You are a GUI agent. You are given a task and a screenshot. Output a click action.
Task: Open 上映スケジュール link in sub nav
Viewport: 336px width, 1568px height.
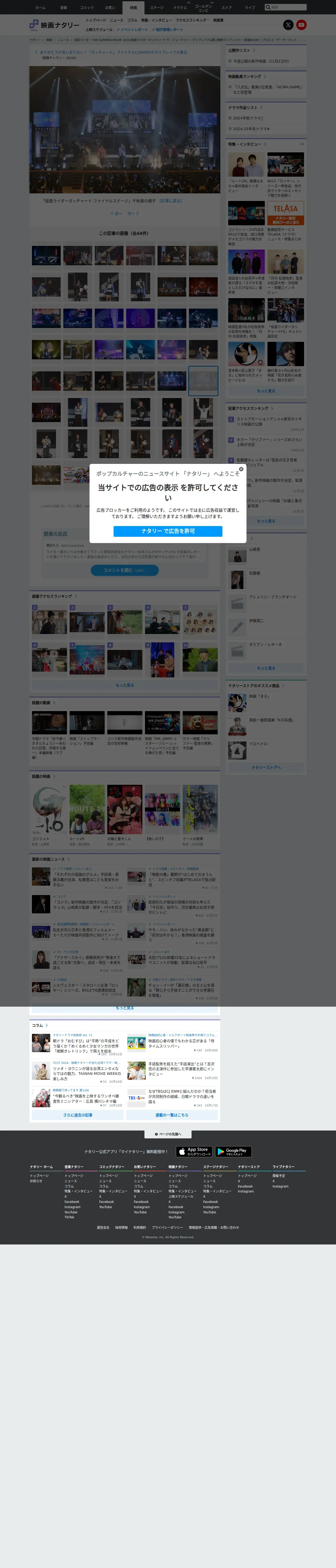point(99,29)
